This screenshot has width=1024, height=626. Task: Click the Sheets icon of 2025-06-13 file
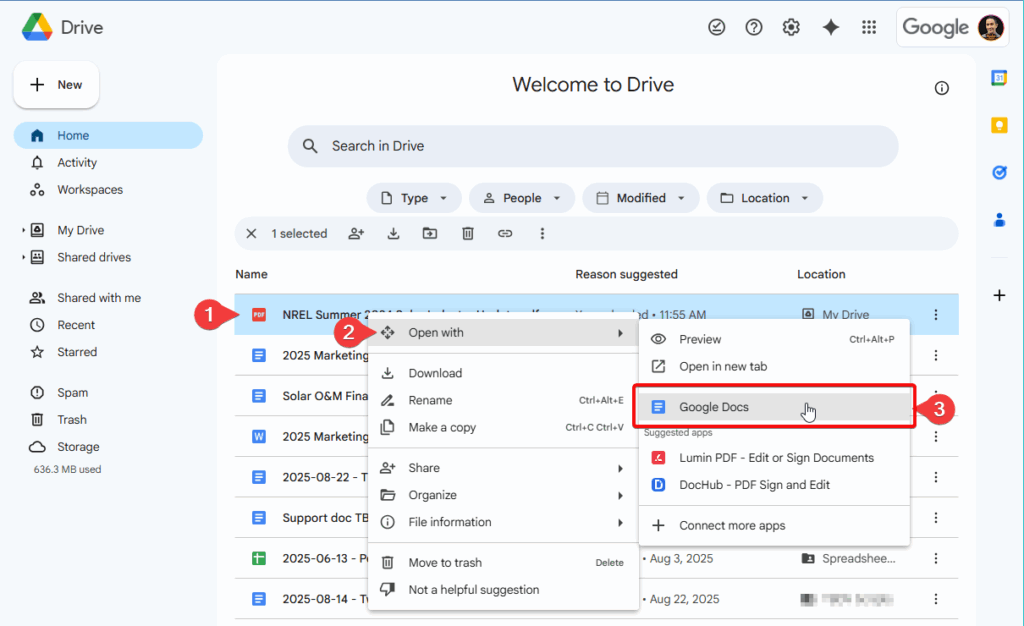(x=259, y=558)
